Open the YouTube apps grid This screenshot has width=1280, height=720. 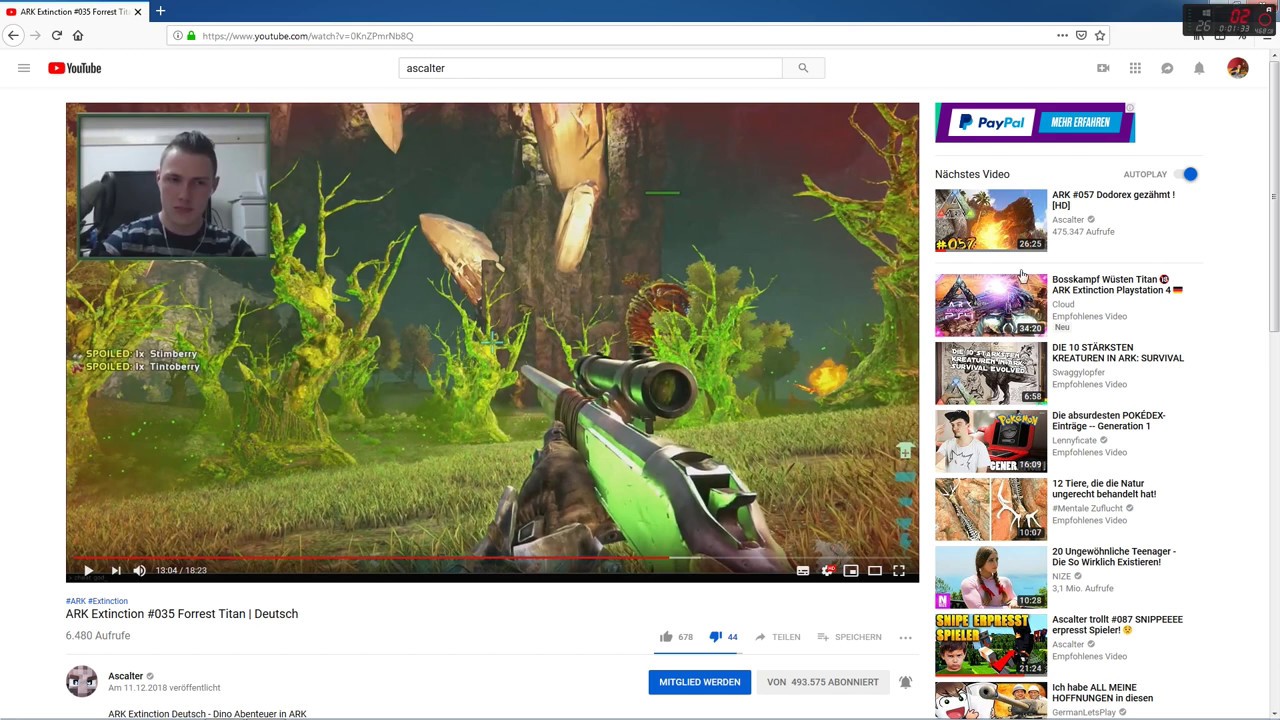(1135, 68)
